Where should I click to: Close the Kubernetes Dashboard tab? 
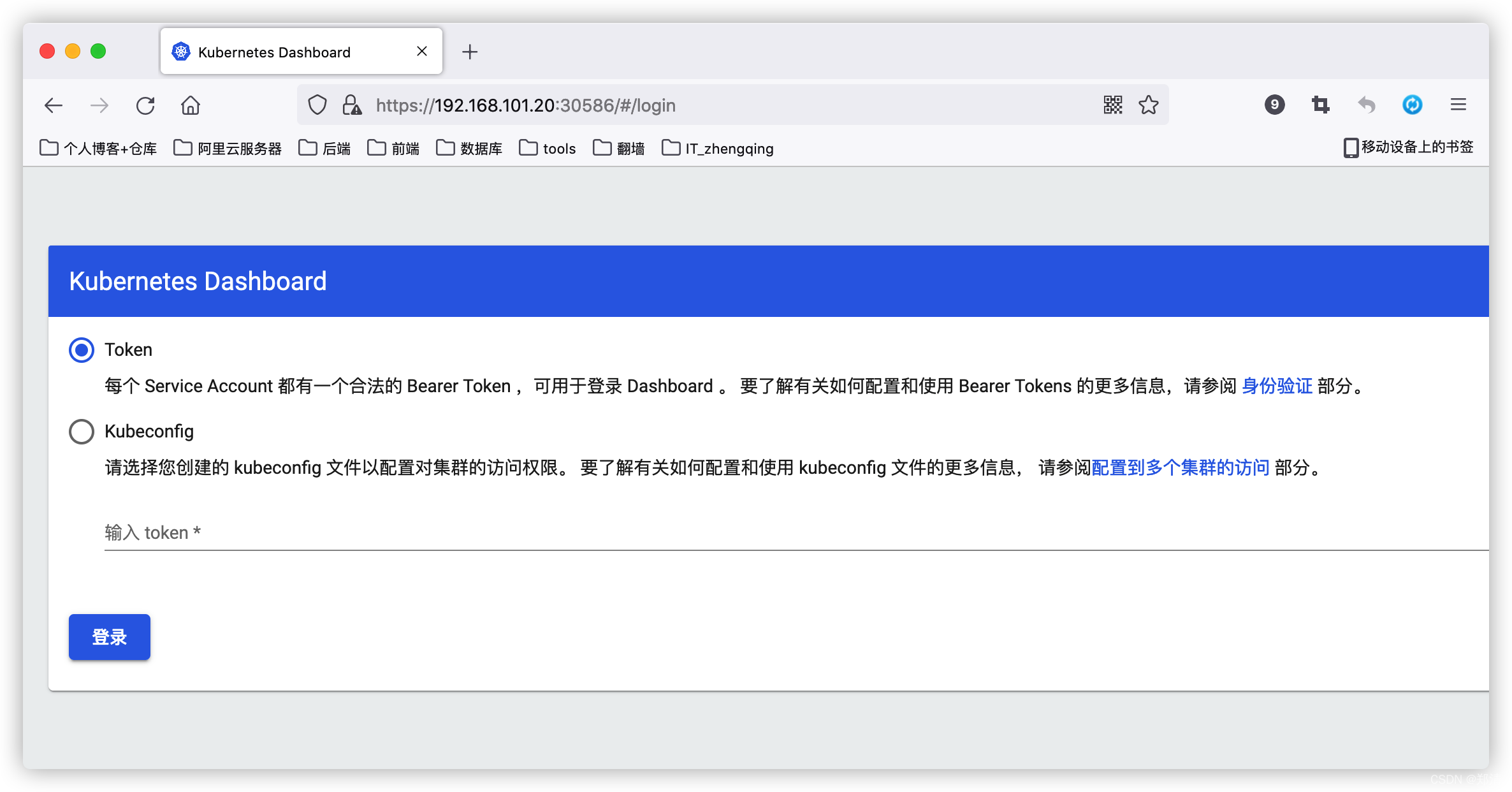click(422, 52)
